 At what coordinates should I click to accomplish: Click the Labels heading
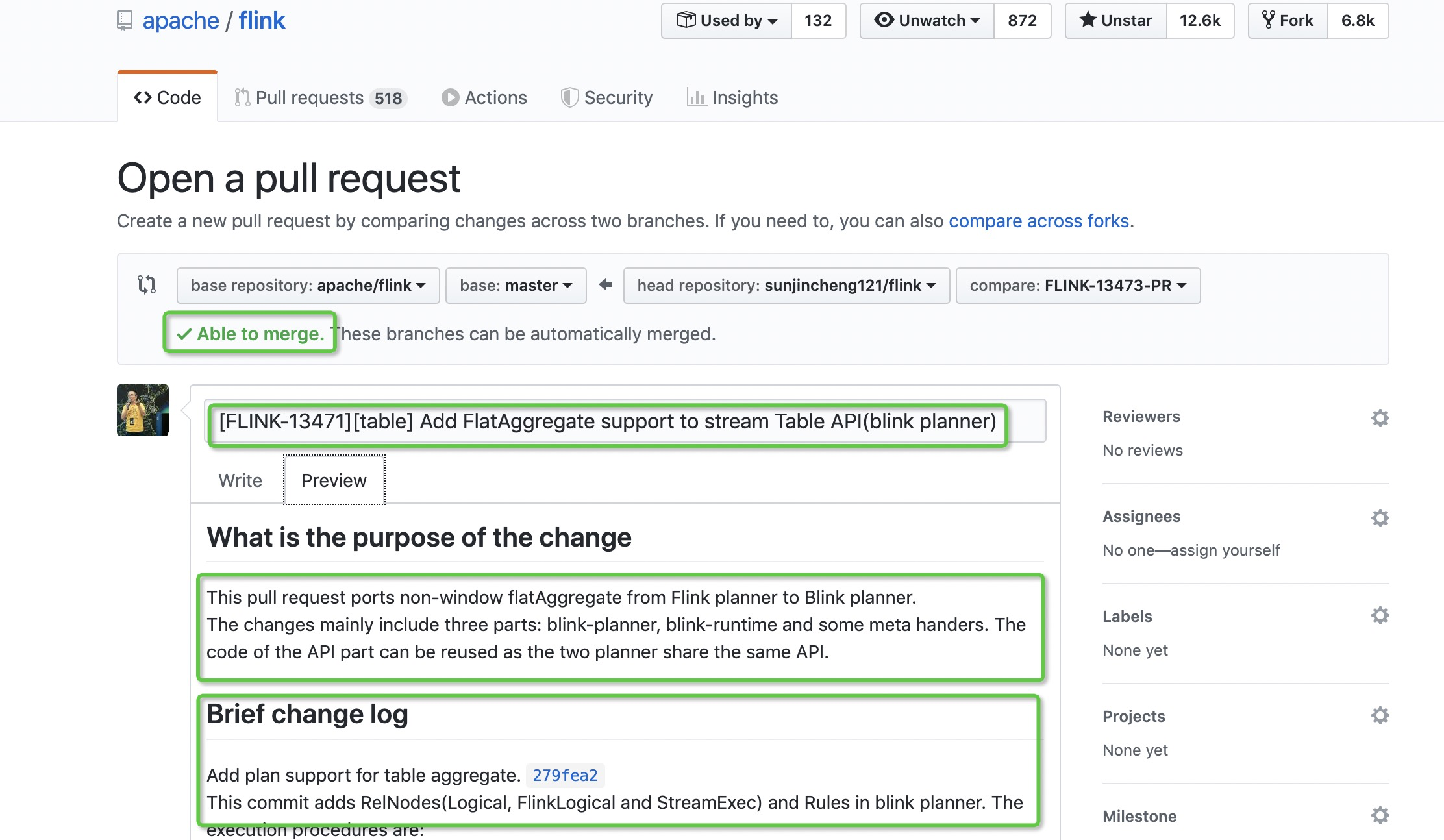pos(1127,617)
